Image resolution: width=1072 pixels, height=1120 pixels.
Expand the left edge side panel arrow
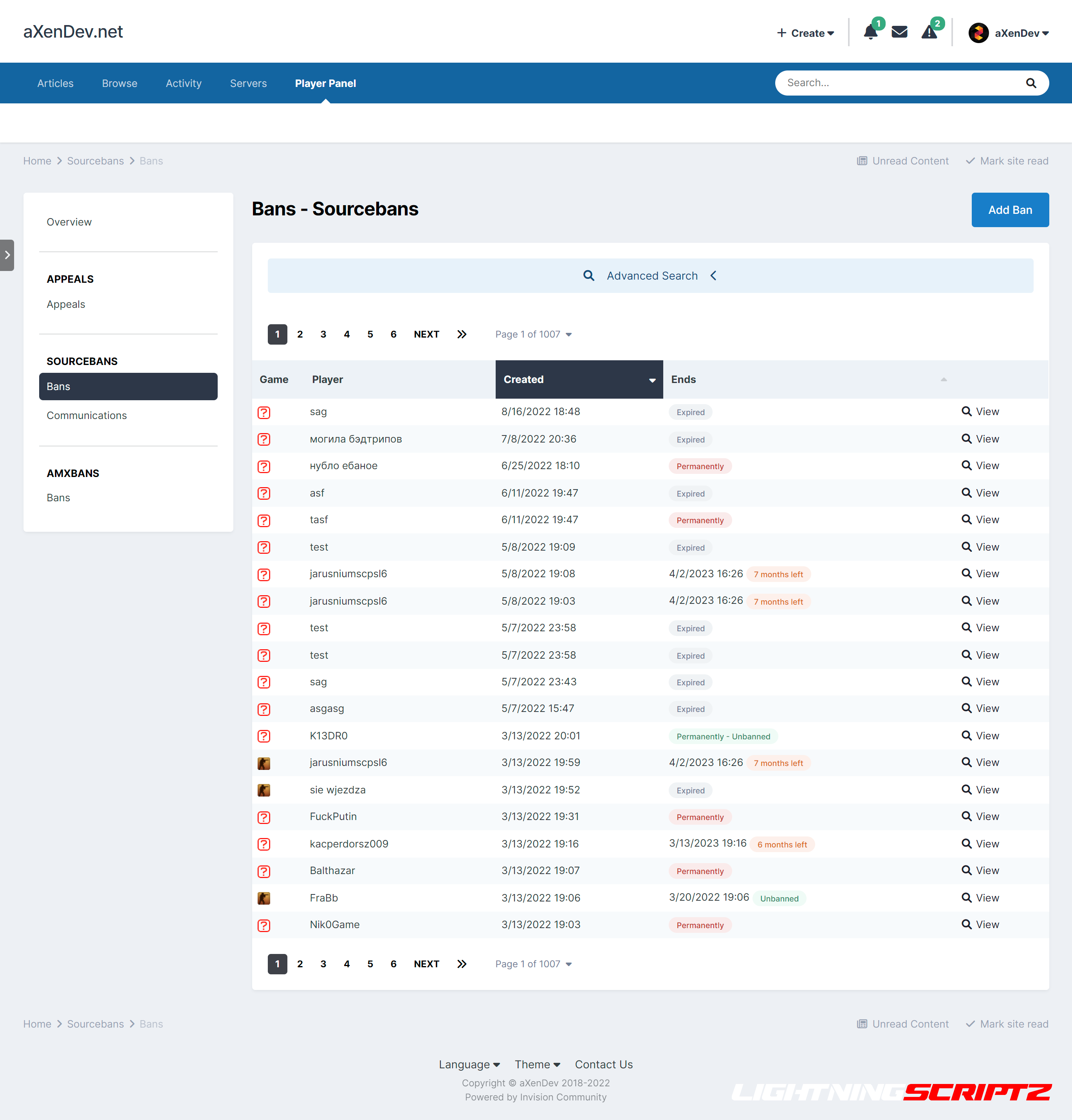click(x=7, y=255)
